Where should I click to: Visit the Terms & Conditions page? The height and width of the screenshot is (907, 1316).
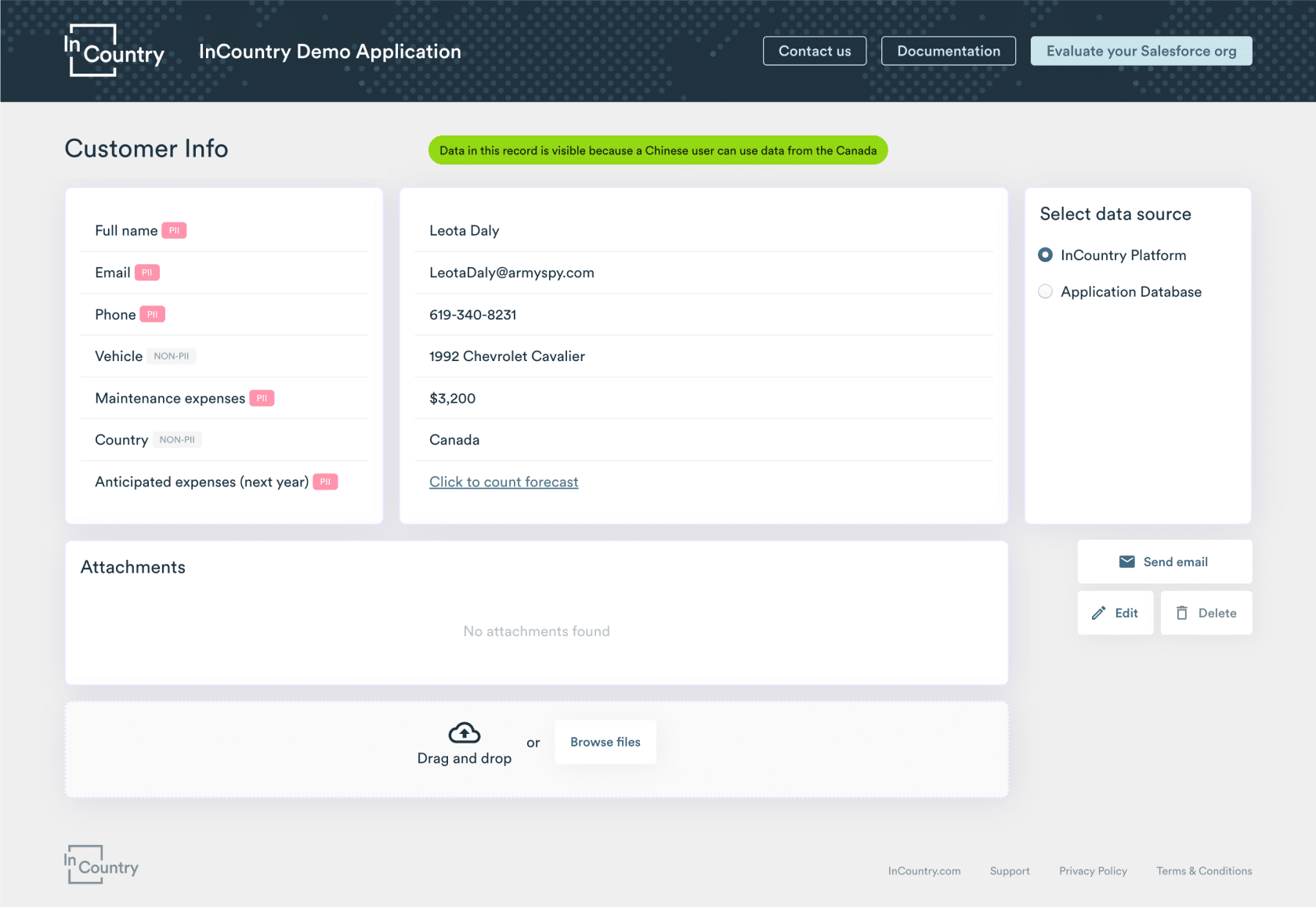[x=1204, y=870]
